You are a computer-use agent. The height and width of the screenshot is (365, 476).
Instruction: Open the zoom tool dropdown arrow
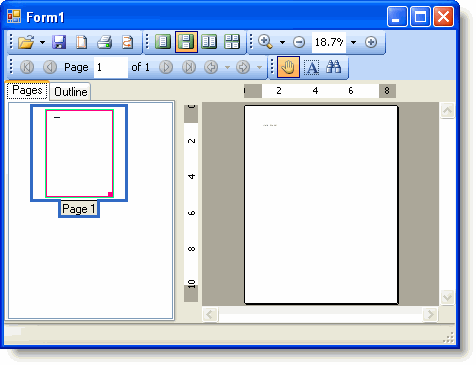pos(282,42)
